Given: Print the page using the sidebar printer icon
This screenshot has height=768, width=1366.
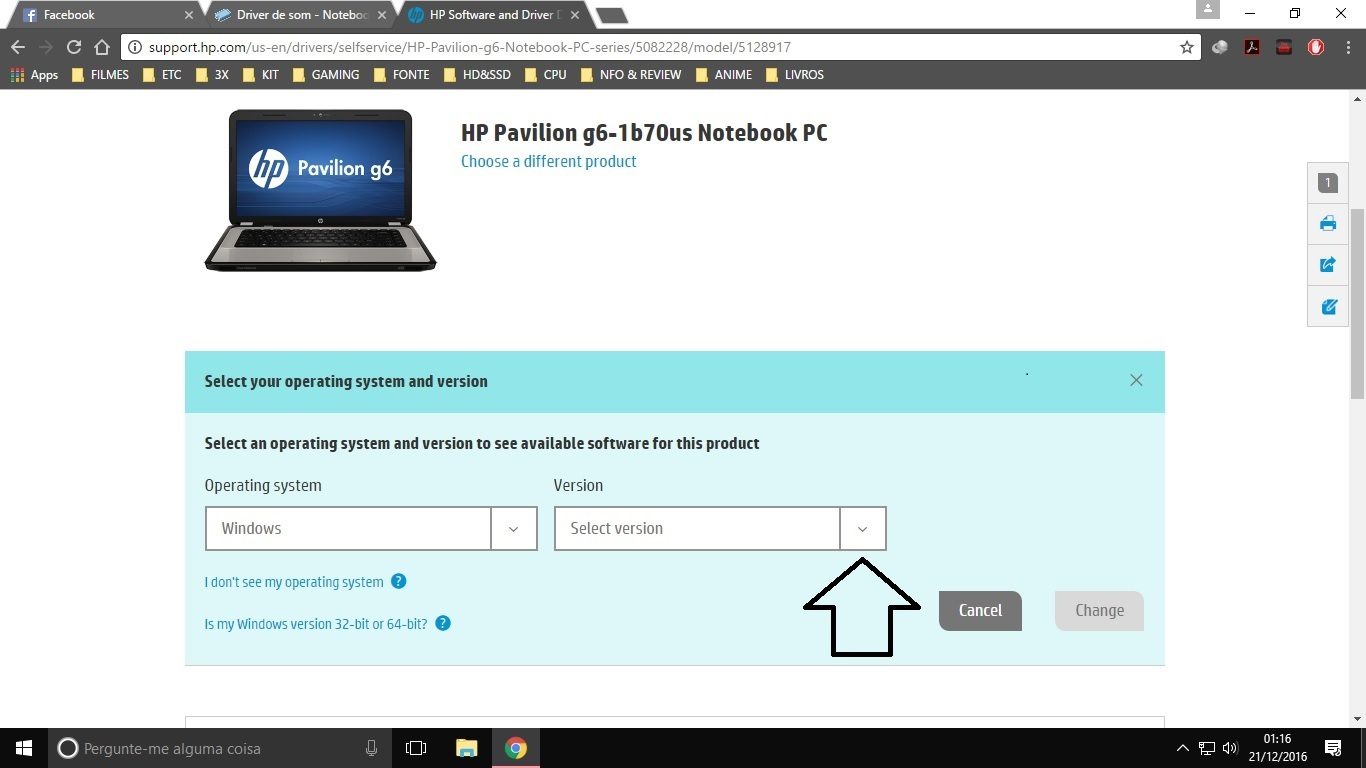Looking at the screenshot, I should 1328,224.
